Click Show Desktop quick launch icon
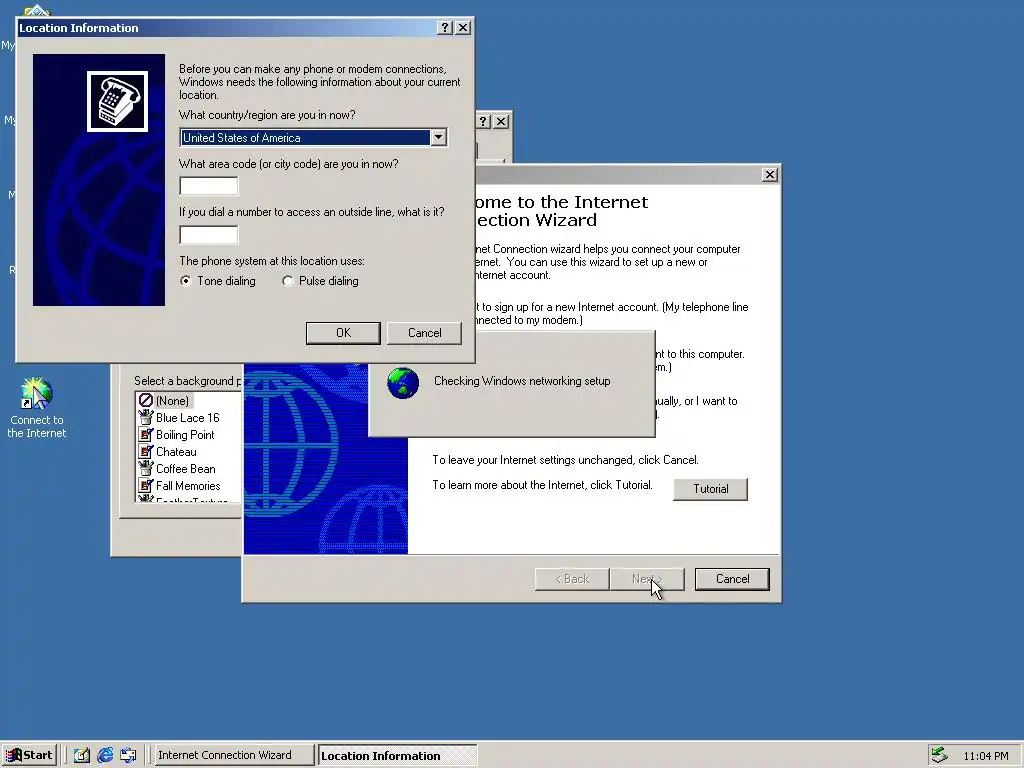The height and width of the screenshot is (768, 1024). (82, 756)
